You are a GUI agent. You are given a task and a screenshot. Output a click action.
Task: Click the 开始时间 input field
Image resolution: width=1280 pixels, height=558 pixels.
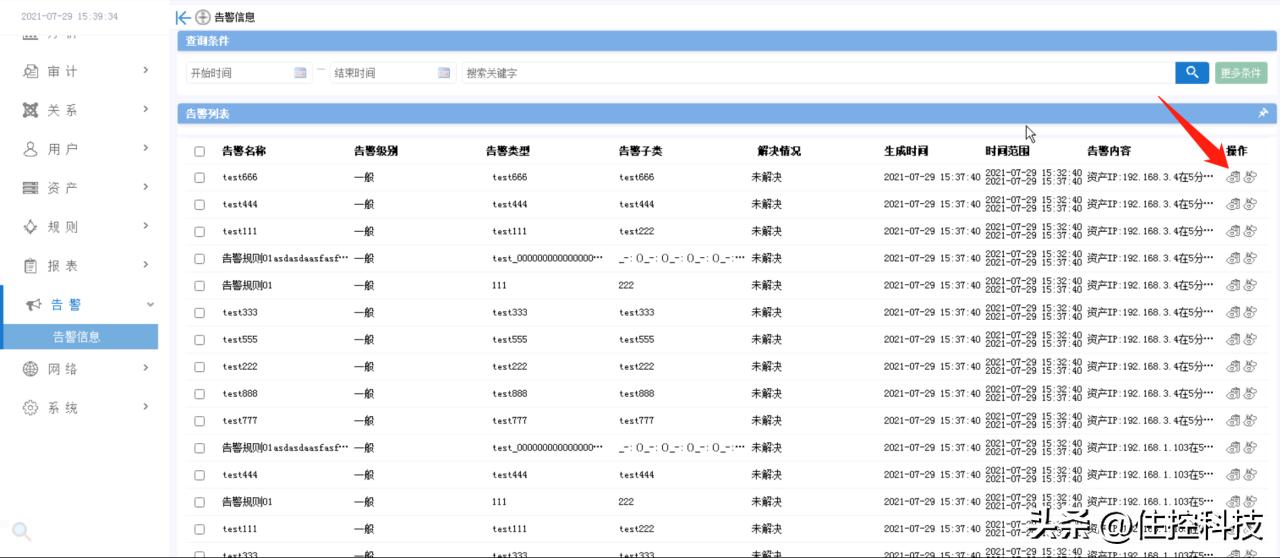tap(248, 73)
